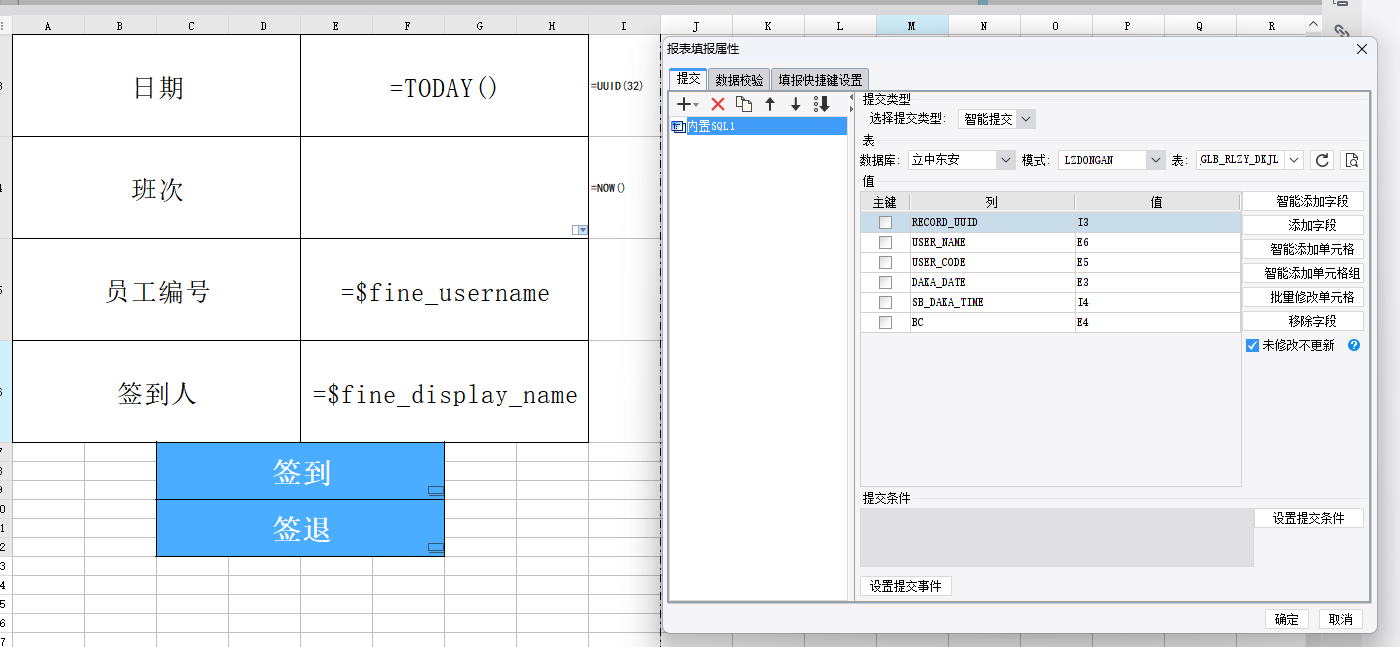Viewport: 1400px width, 647px height.
Task: Open the 填报快捷键设置 tab
Action: click(x=820, y=80)
